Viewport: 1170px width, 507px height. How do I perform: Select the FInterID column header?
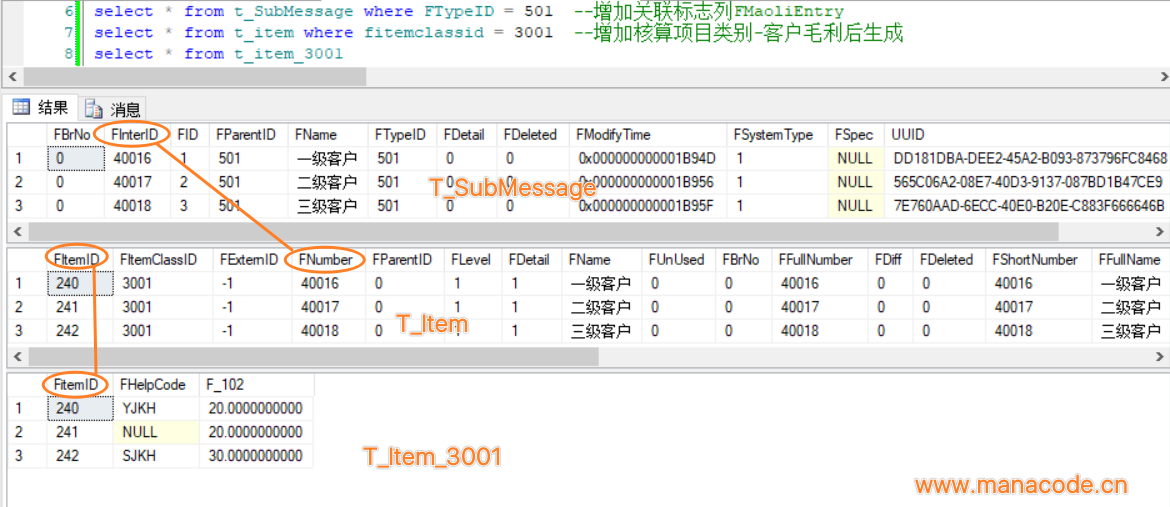point(135,134)
